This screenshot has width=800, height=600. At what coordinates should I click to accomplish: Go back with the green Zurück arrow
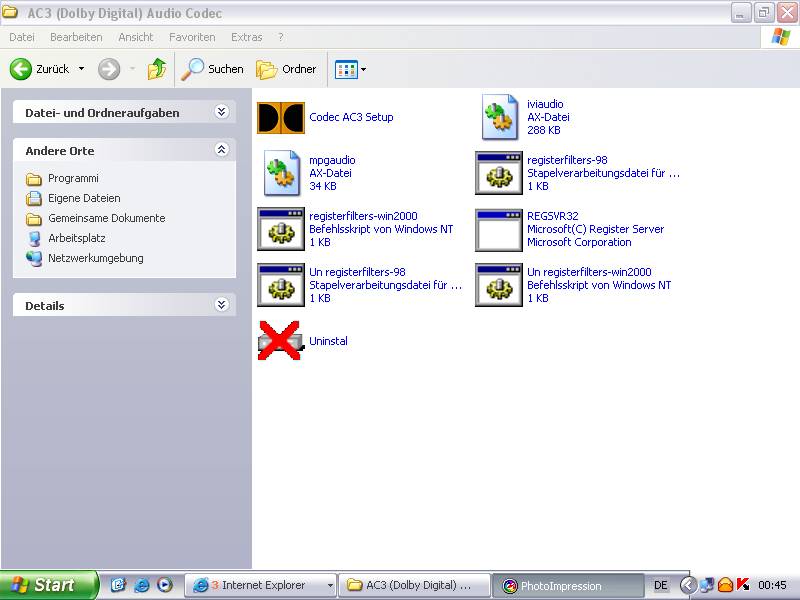point(21,69)
